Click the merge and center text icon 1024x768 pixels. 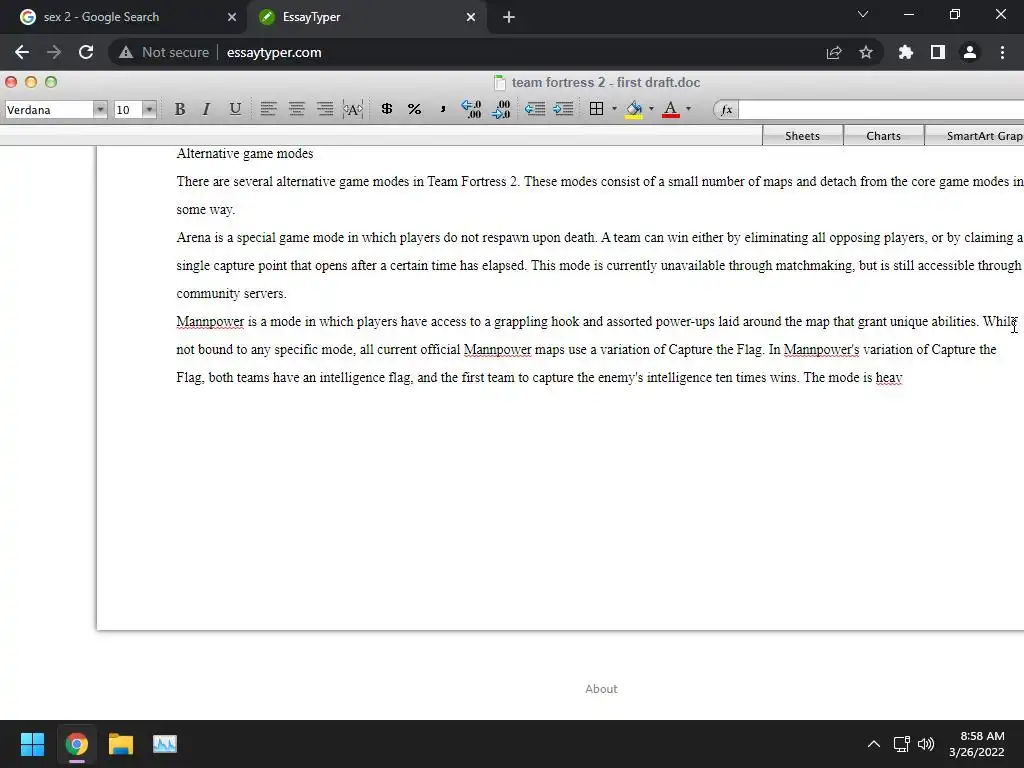(353, 109)
